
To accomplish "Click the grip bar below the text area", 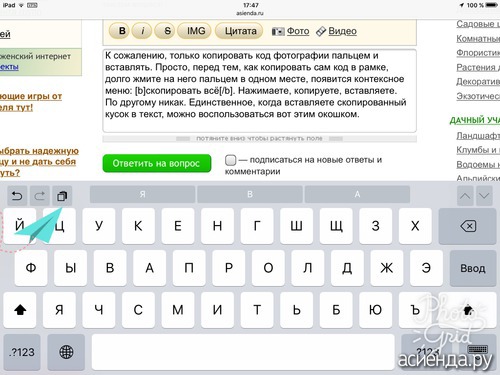I will [x=259, y=139].
